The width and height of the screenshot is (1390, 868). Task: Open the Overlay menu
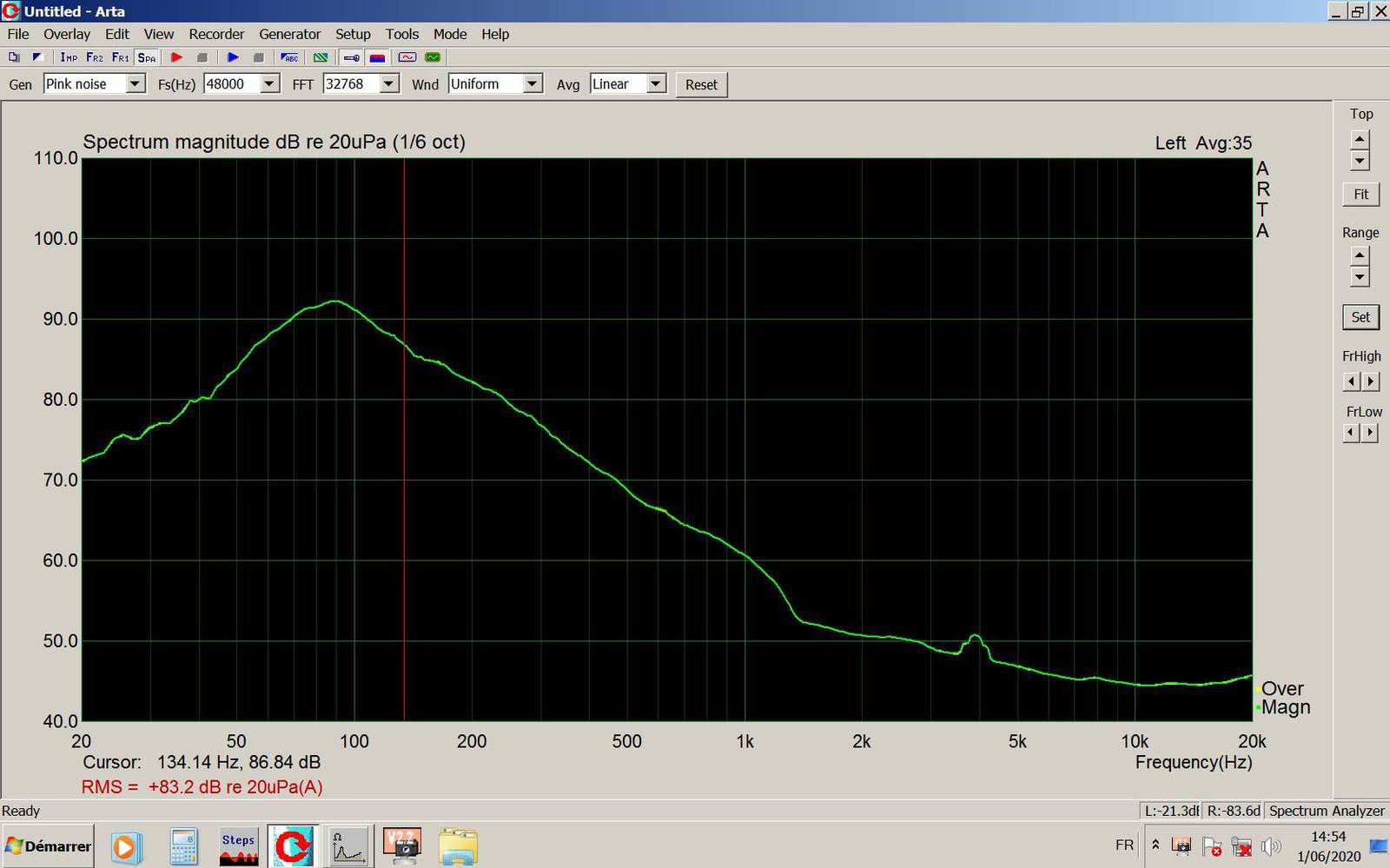(x=67, y=34)
